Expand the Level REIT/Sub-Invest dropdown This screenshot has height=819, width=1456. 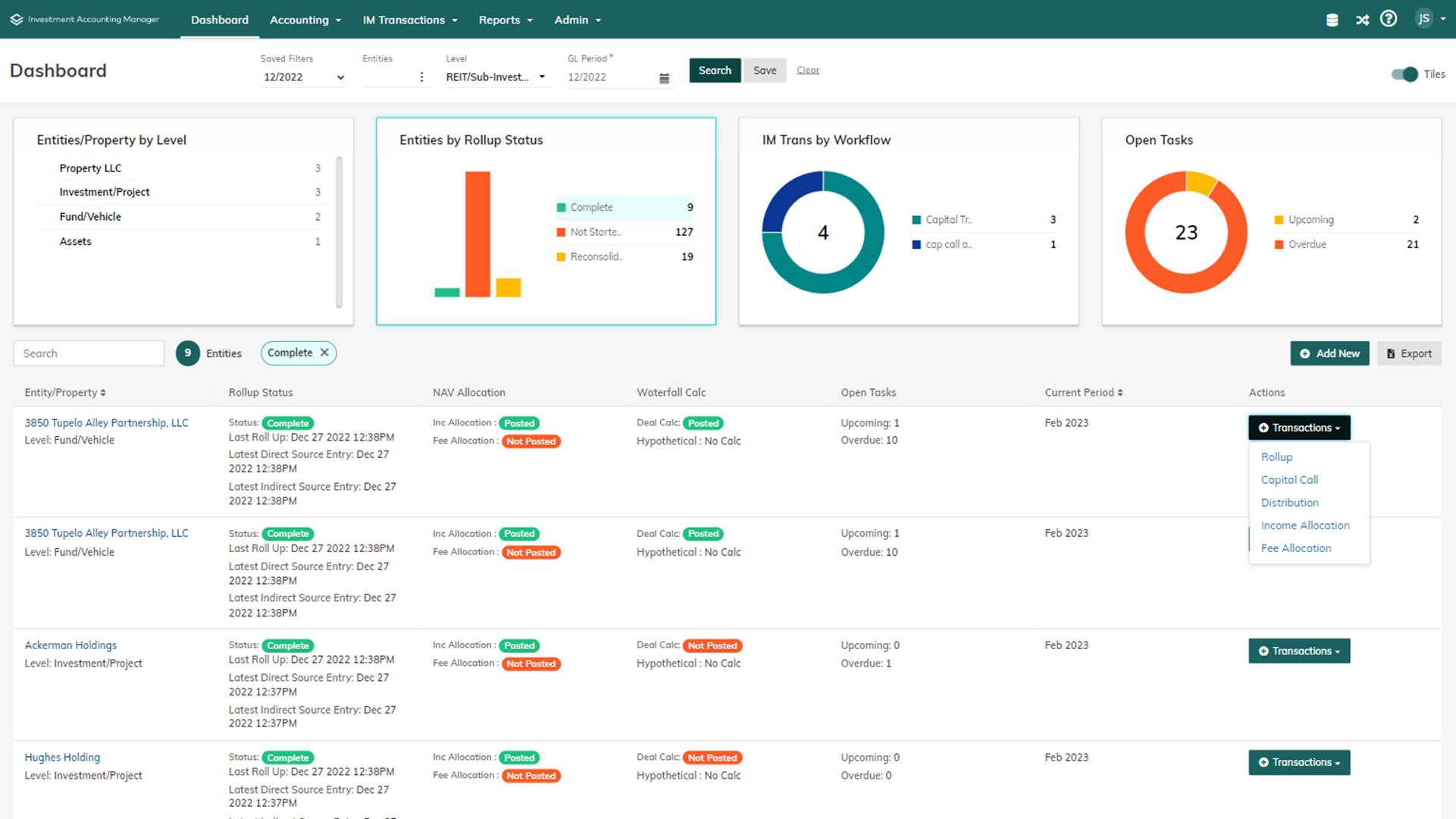[x=496, y=77]
